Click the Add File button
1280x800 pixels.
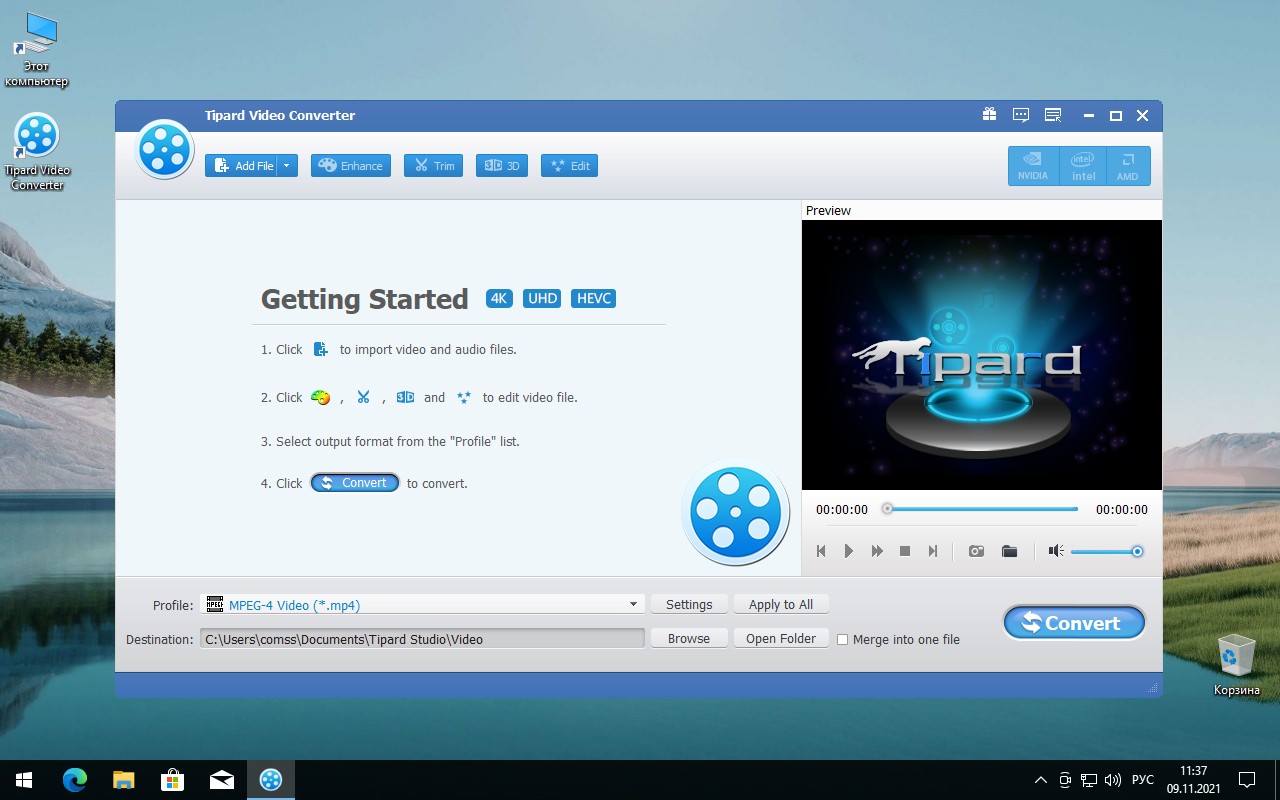coord(241,166)
